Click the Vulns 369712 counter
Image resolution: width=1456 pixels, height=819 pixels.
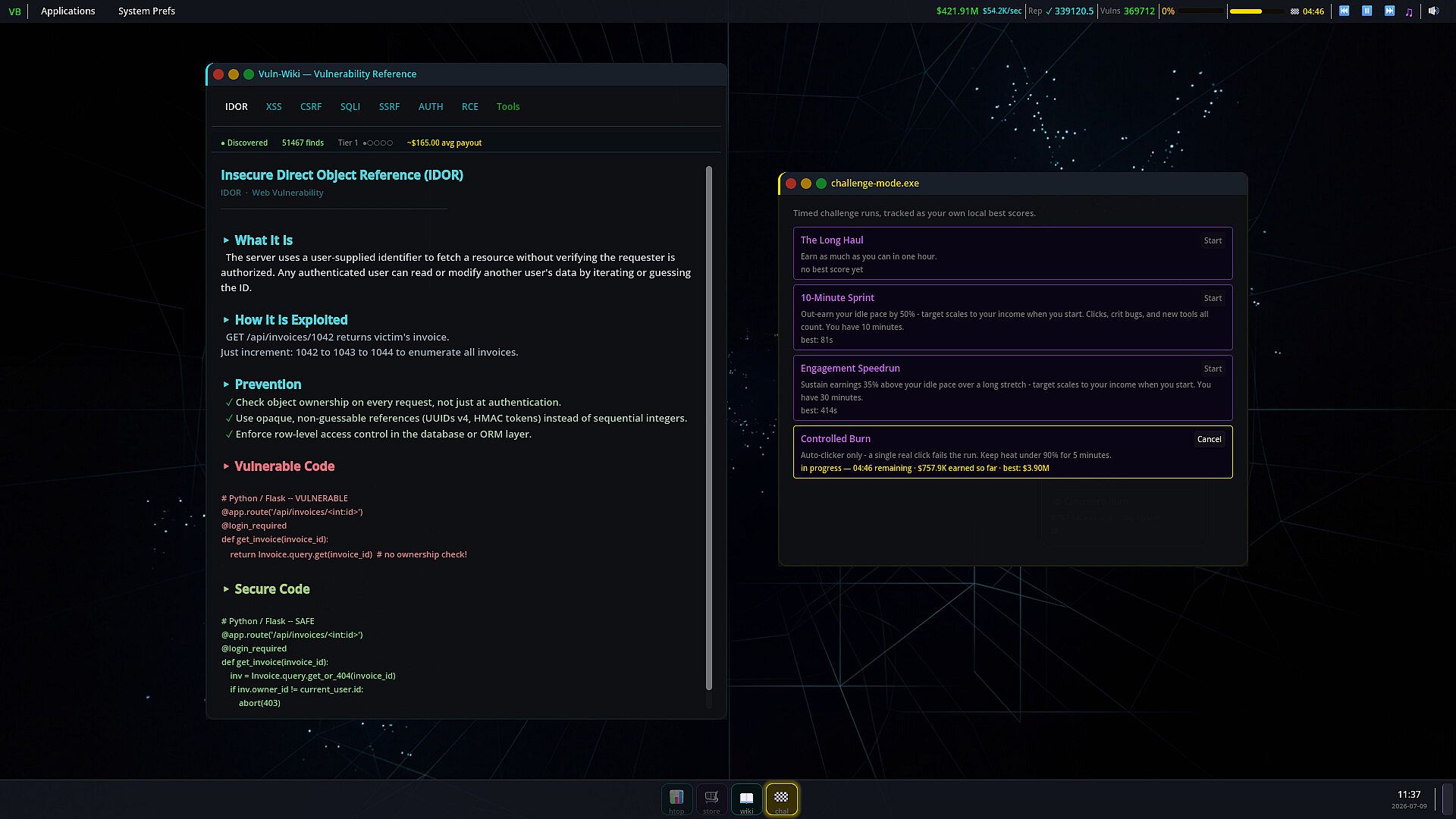coord(1128,11)
